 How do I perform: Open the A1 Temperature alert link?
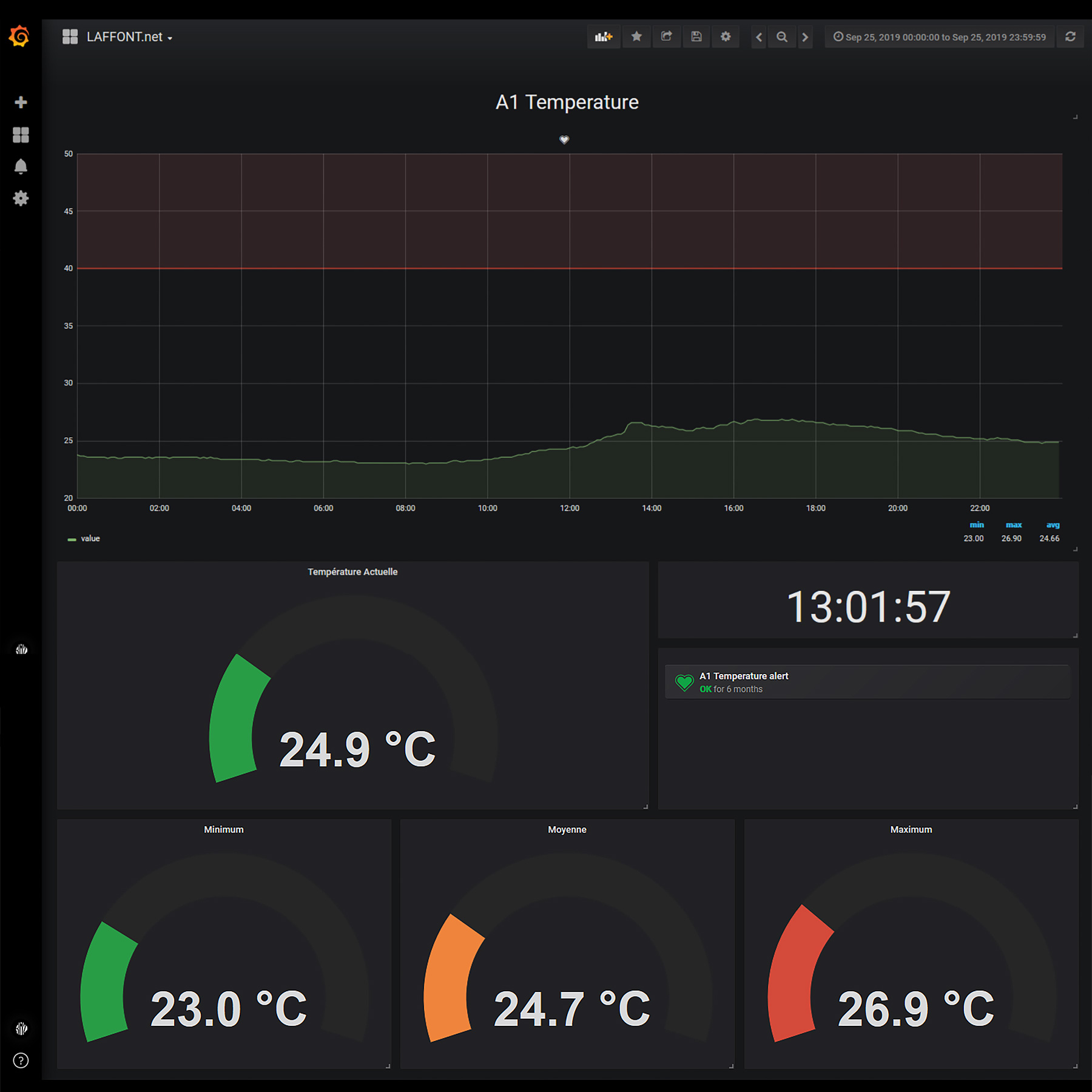point(744,676)
